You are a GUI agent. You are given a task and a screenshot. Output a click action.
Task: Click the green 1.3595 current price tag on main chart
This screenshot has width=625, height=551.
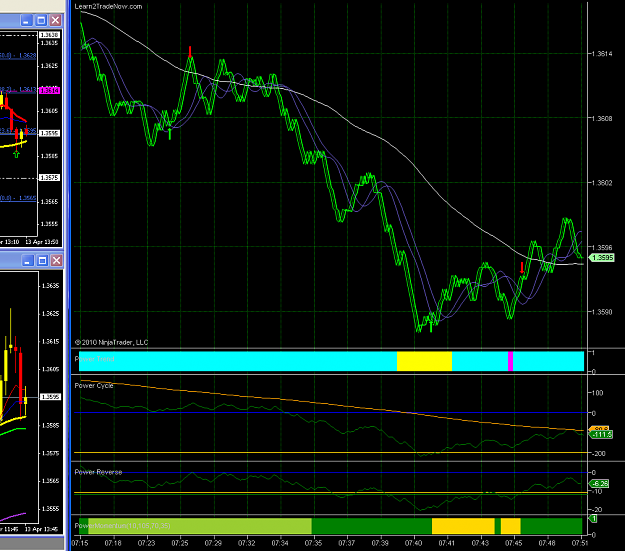pos(602,258)
